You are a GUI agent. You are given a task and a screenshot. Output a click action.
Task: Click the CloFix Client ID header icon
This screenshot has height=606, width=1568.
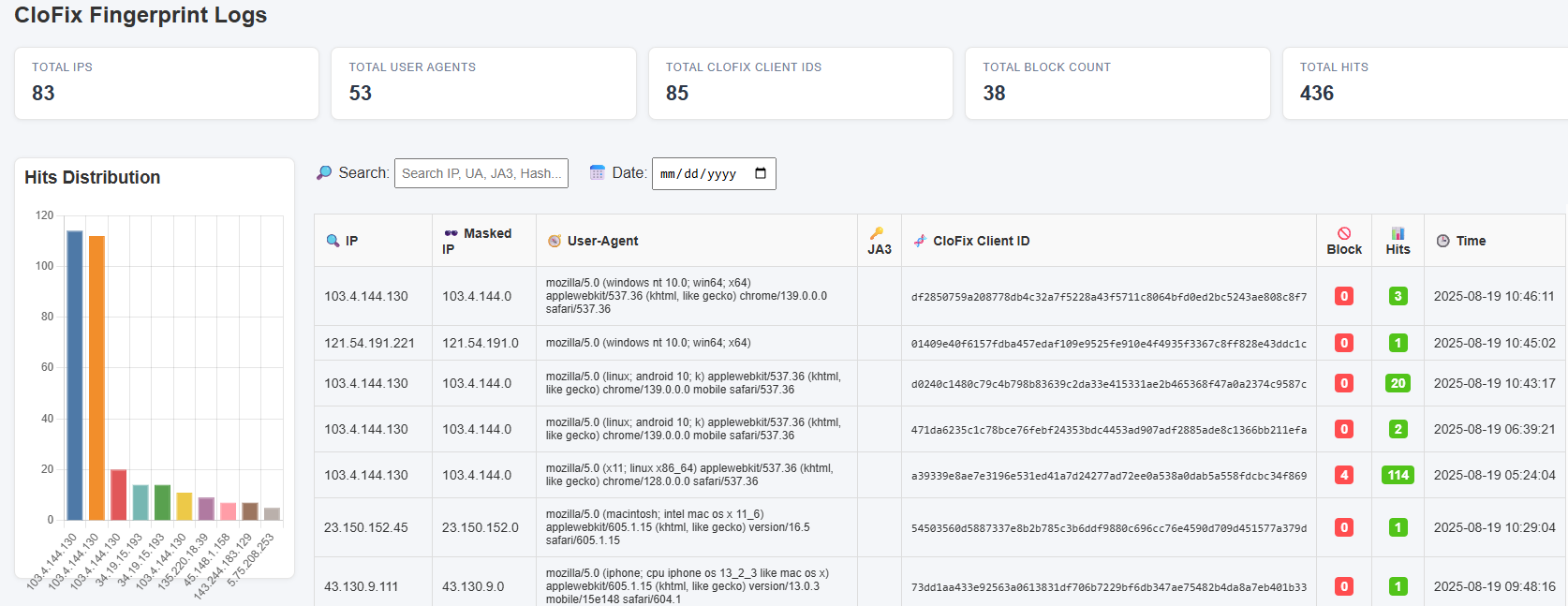[920, 241]
